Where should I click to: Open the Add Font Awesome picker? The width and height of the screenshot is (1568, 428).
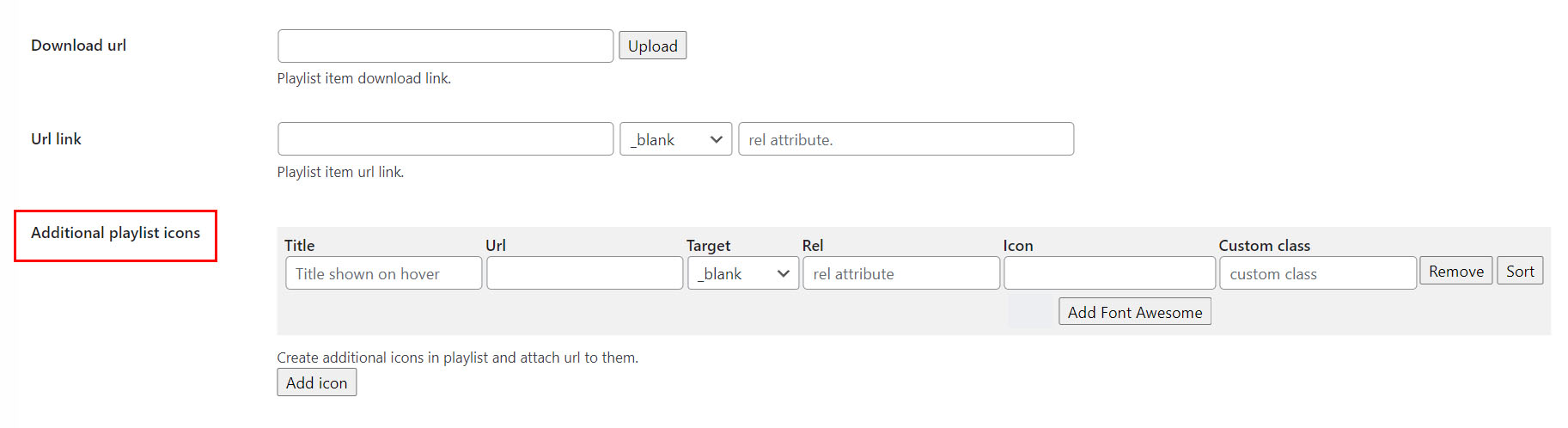point(1134,312)
